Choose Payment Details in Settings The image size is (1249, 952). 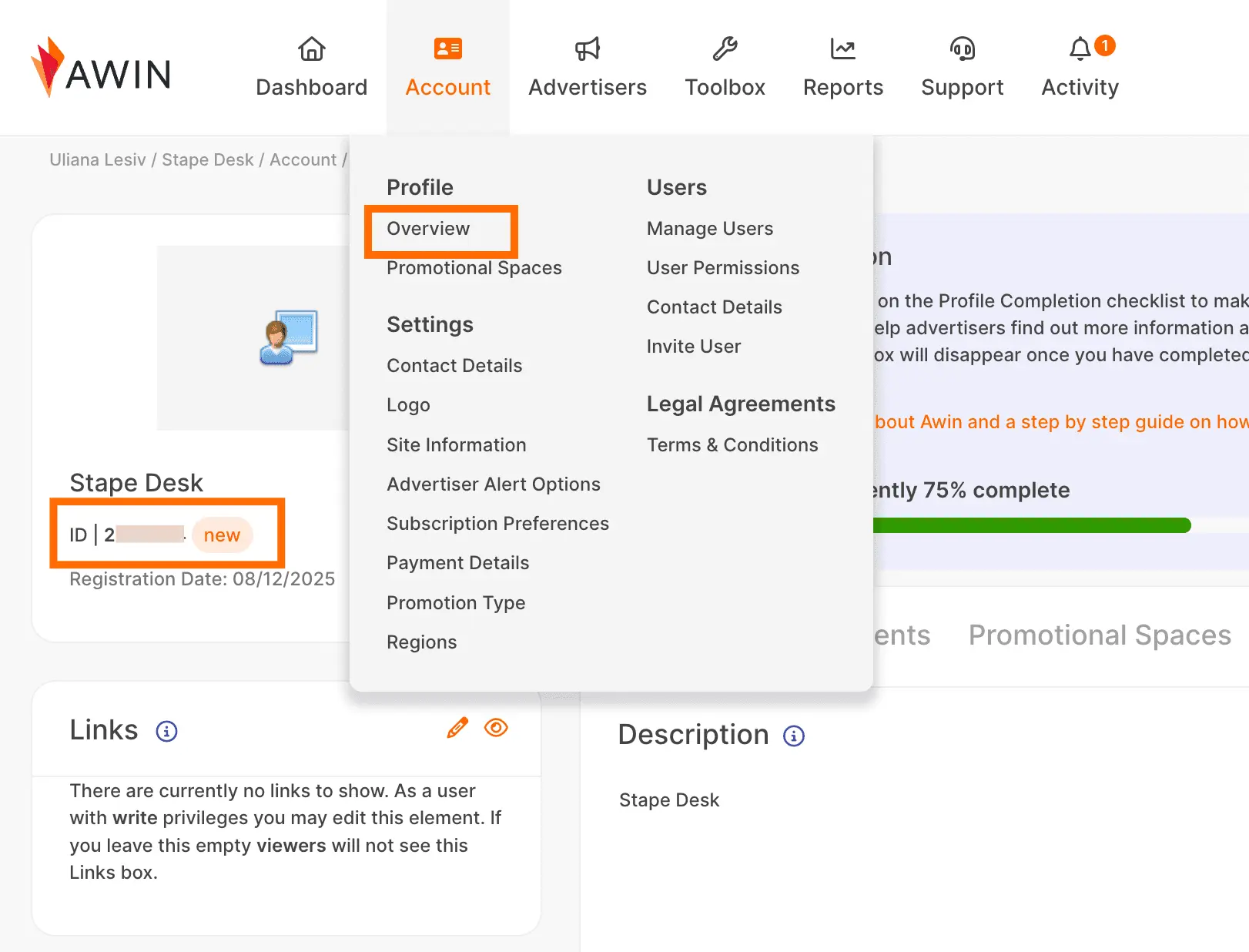click(458, 563)
